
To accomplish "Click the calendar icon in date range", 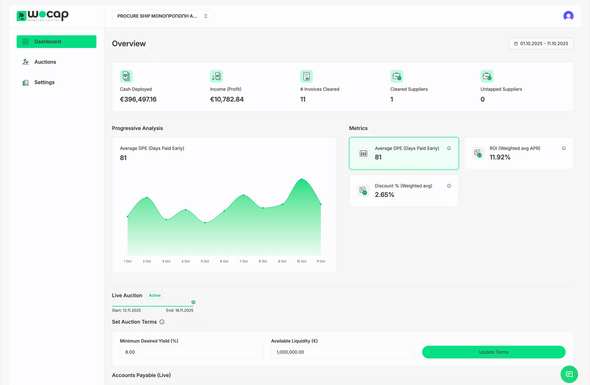I will (516, 44).
